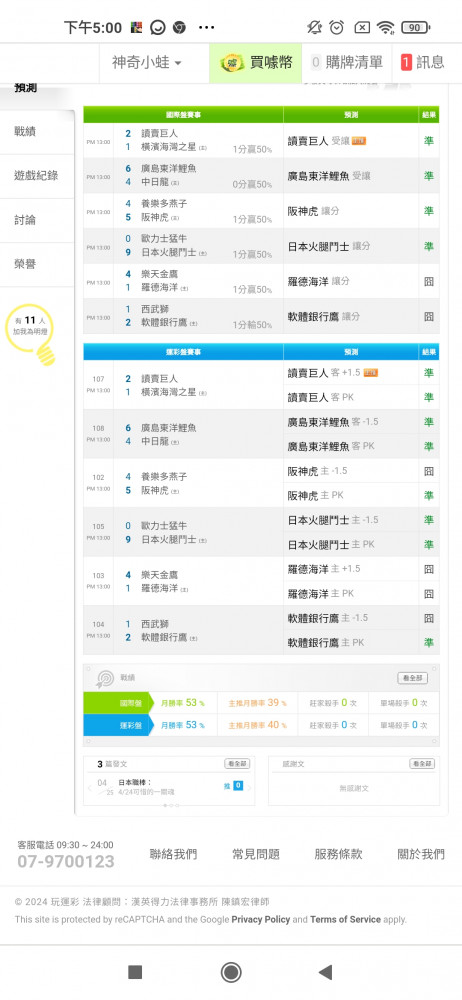Call customer service number 07-9700123
This screenshot has width=462, height=1000.
66,862
